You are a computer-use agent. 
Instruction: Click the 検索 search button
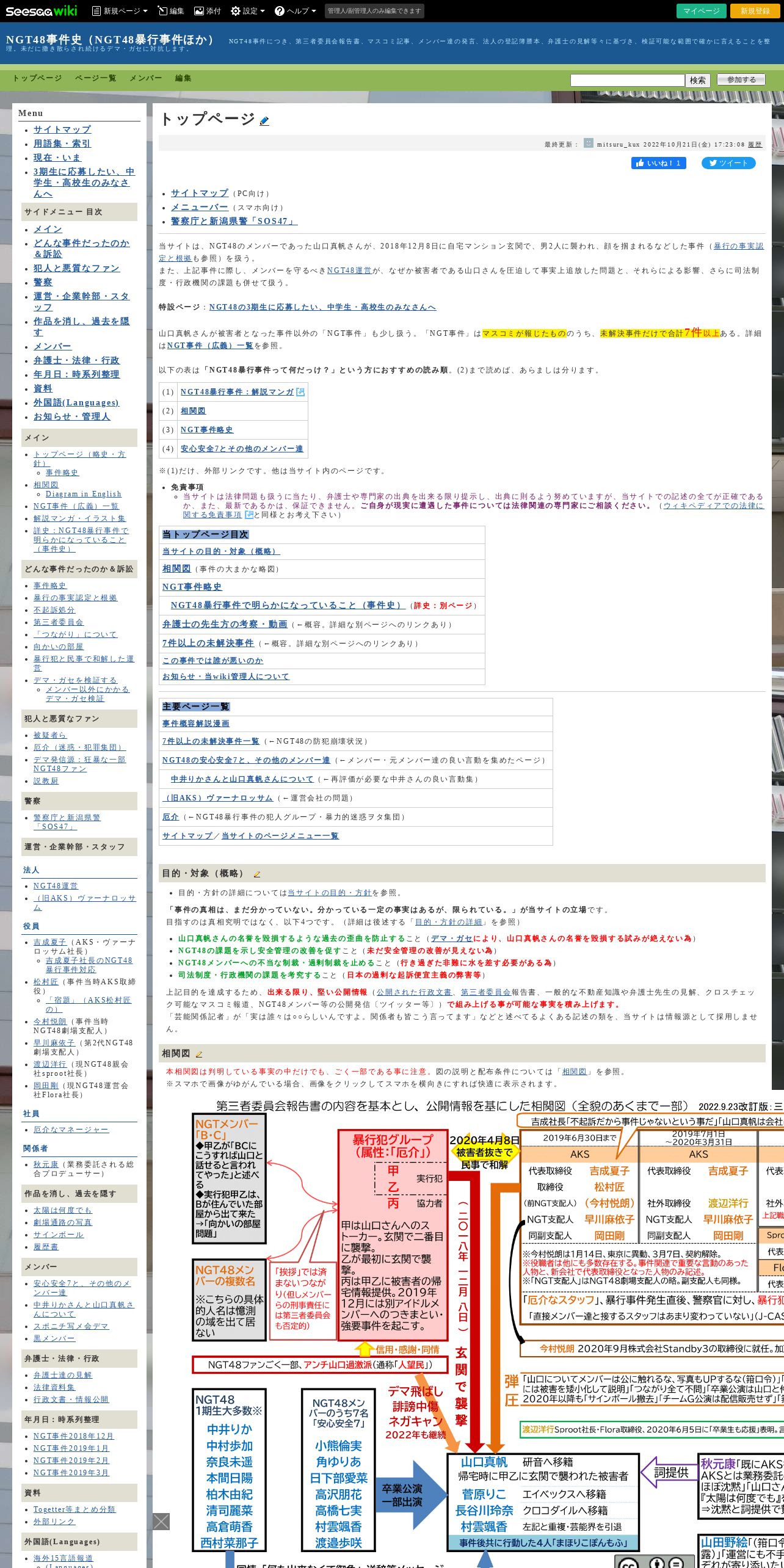click(698, 80)
